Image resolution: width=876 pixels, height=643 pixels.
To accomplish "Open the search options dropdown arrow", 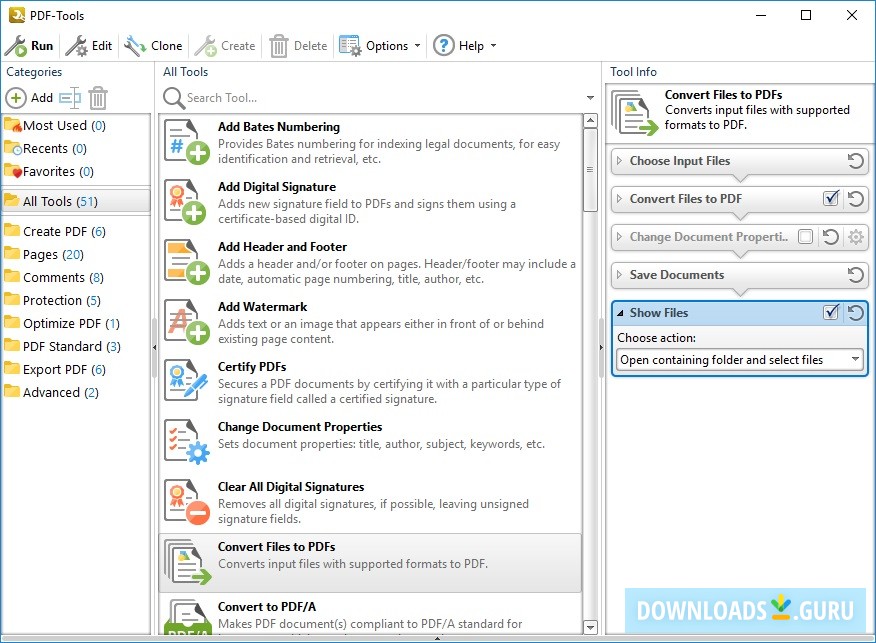I will (590, 98).
